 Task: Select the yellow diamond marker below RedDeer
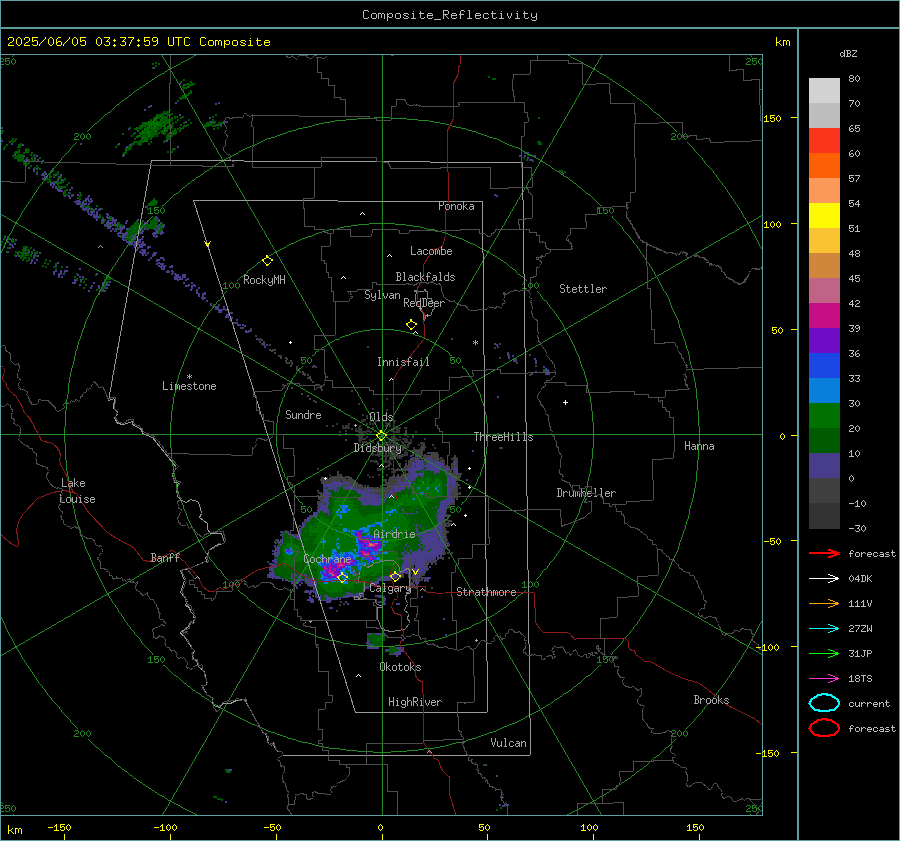[x=411, y=325]
